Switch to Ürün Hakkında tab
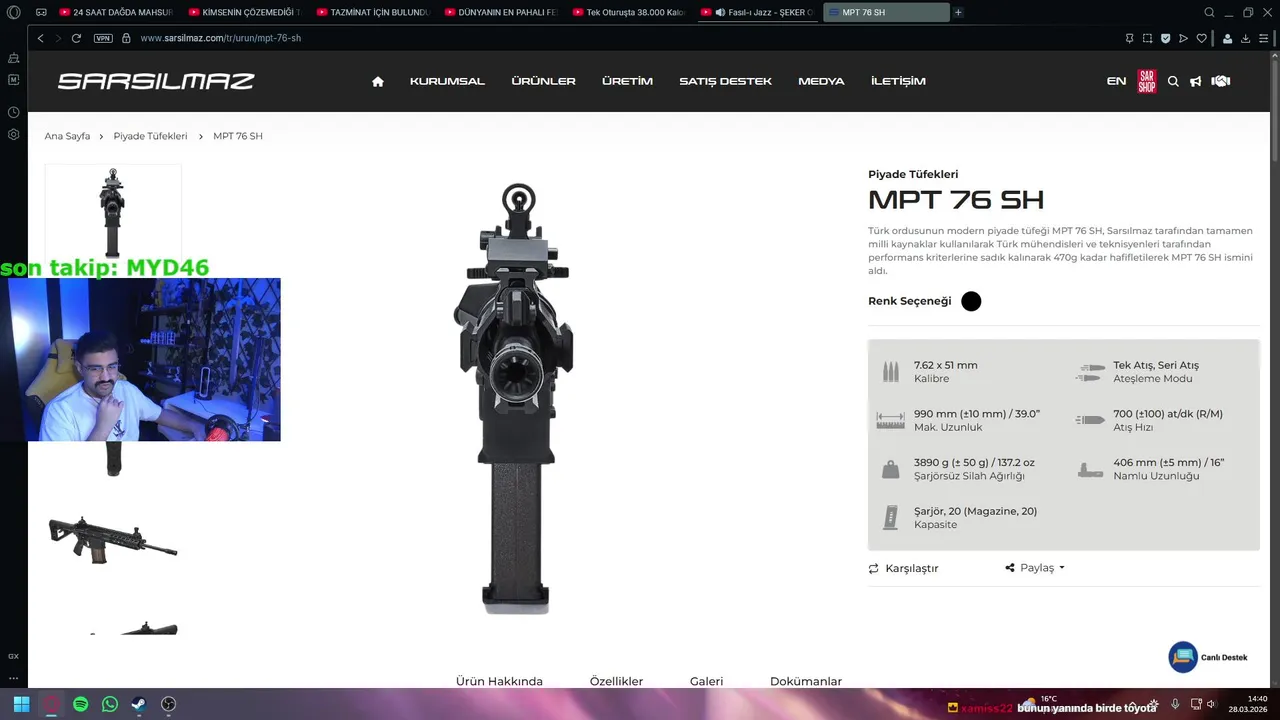This screenshot has height=720, width=1280. 499,681
